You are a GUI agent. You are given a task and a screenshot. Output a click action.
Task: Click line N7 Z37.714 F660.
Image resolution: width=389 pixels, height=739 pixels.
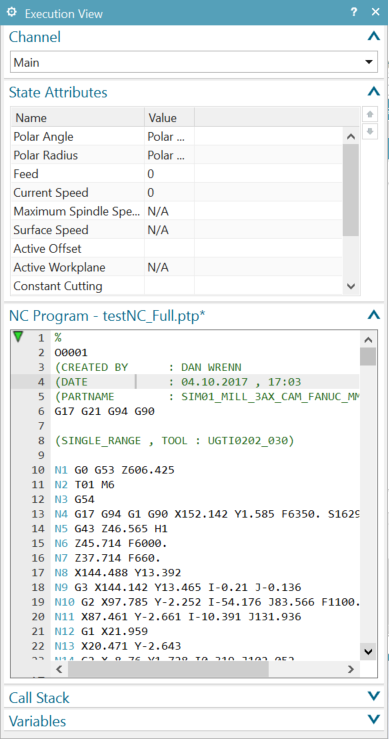click(x=108, y=558)
